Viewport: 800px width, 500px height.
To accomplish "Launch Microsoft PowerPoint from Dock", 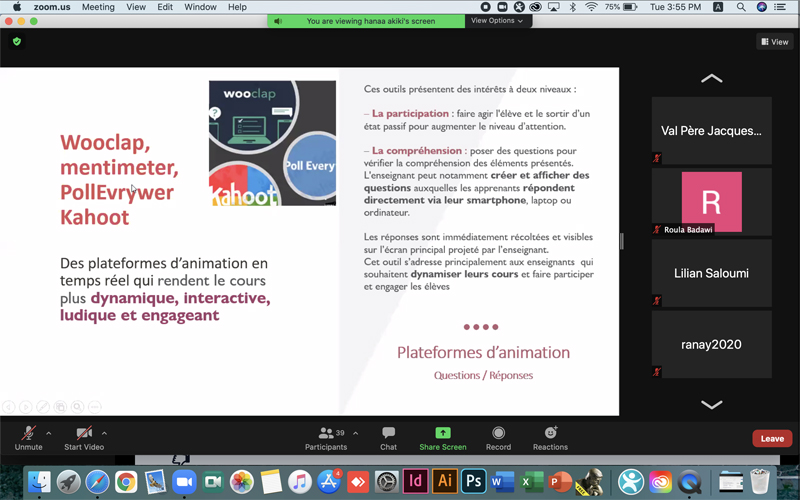I will pyautogui.click(x=560, y=481).
